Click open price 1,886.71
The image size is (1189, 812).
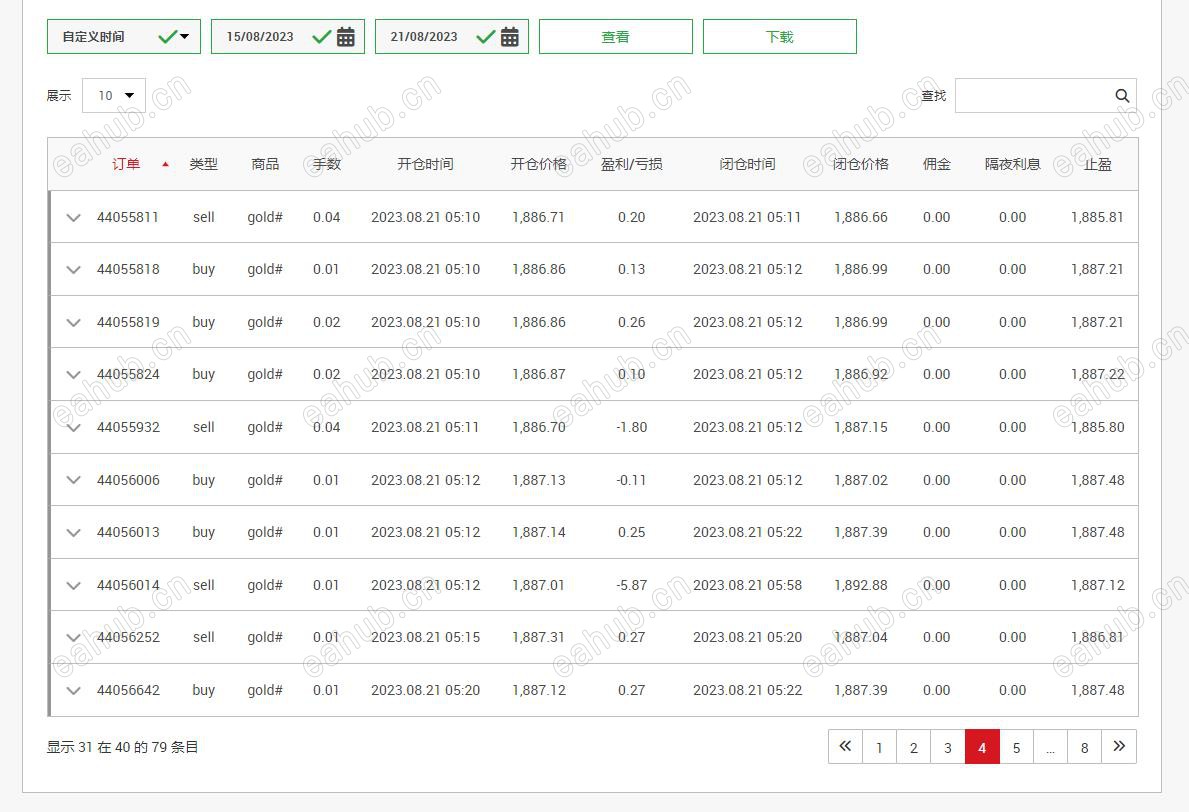[539, 217]
